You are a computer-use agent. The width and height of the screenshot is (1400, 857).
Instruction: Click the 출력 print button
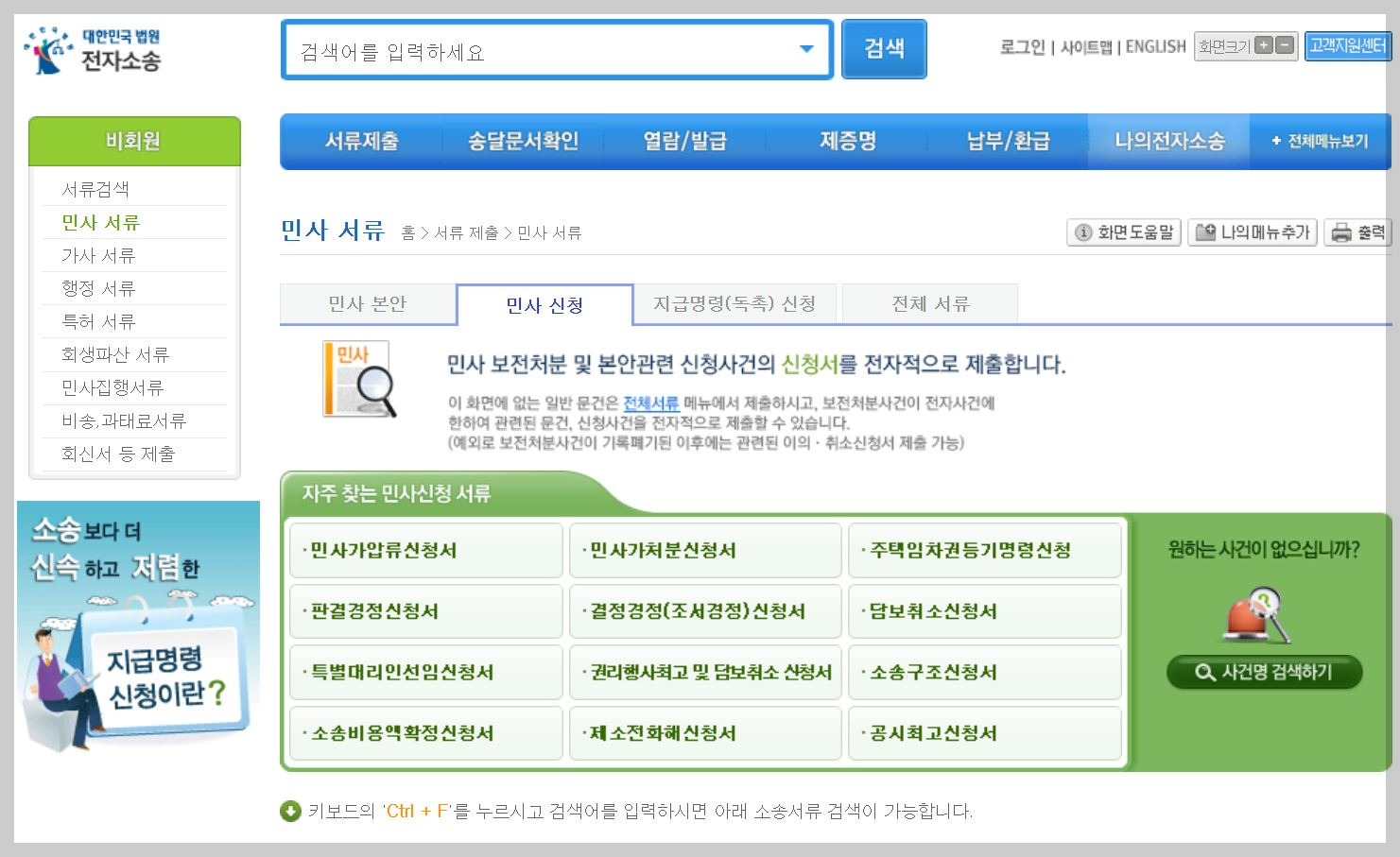point(1357,231)
